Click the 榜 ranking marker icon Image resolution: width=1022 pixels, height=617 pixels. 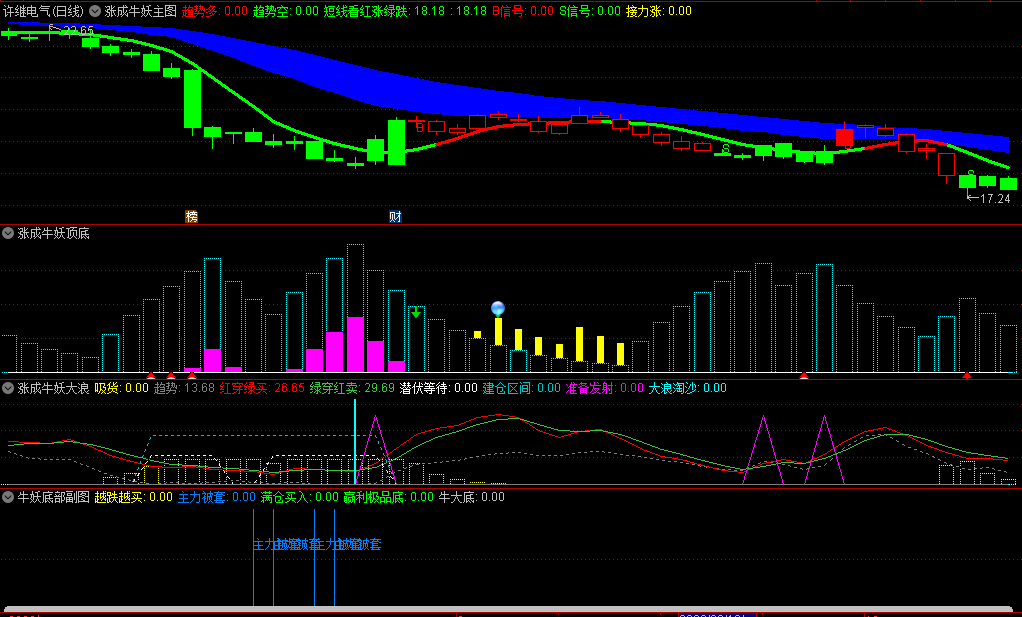coord(192,217)
